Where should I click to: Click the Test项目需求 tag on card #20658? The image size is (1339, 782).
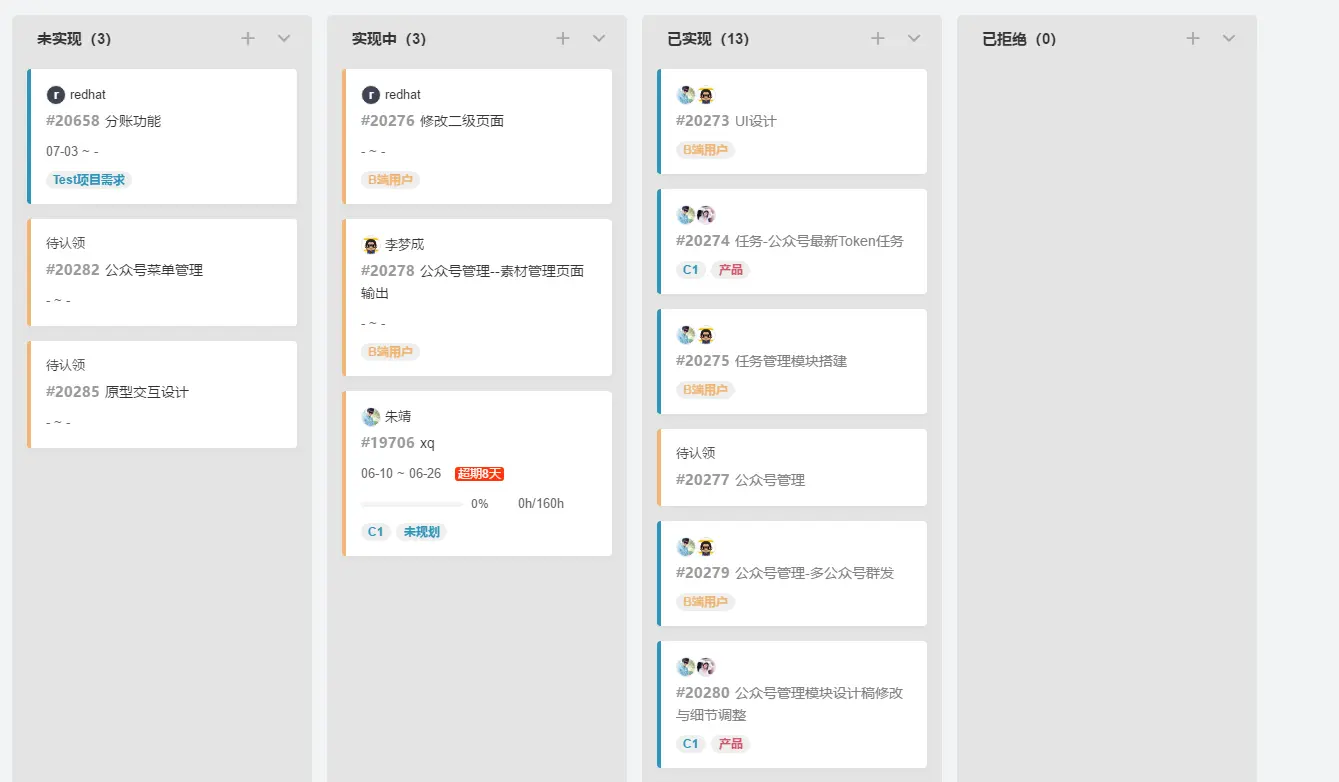pos(86,179)
